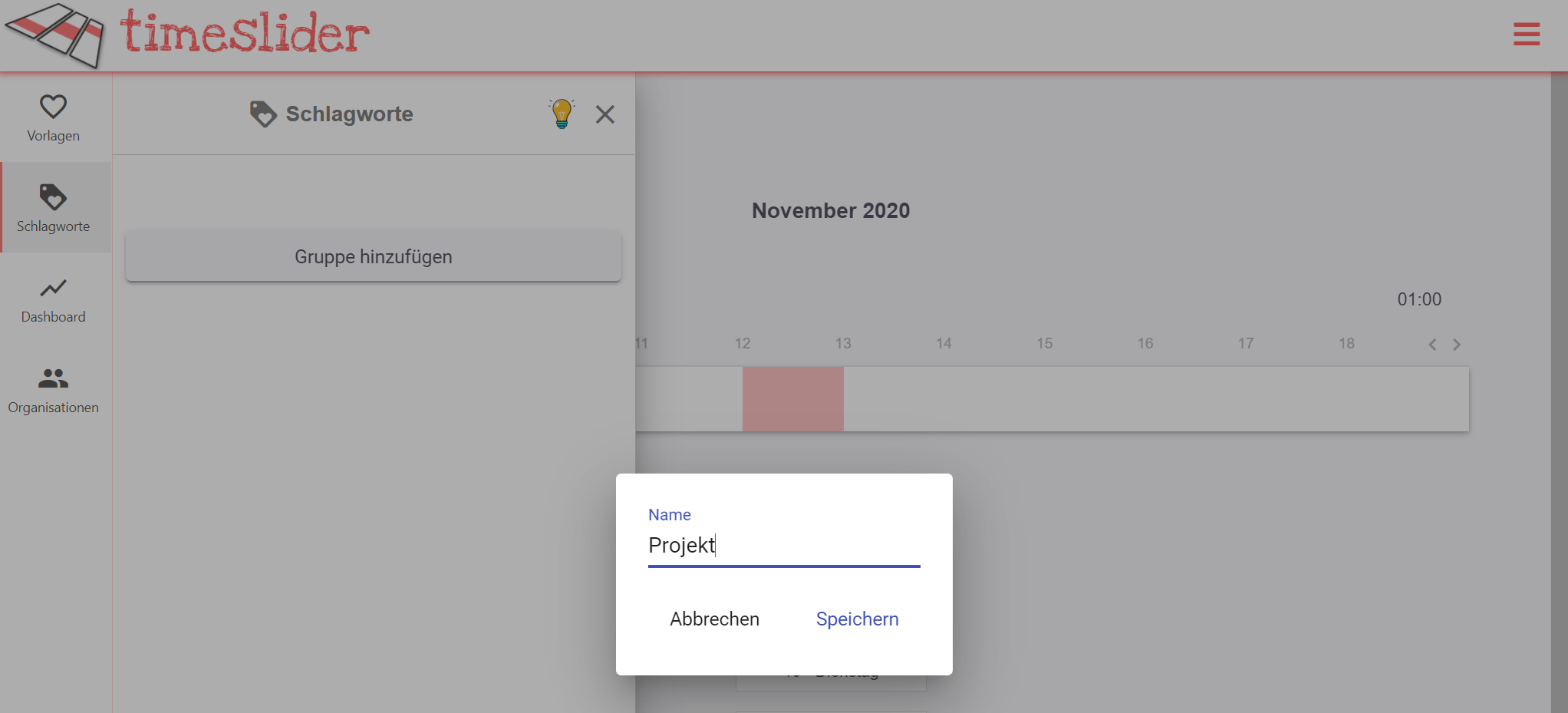Click hour 17 on the timeline

[x=1245, y=343]
